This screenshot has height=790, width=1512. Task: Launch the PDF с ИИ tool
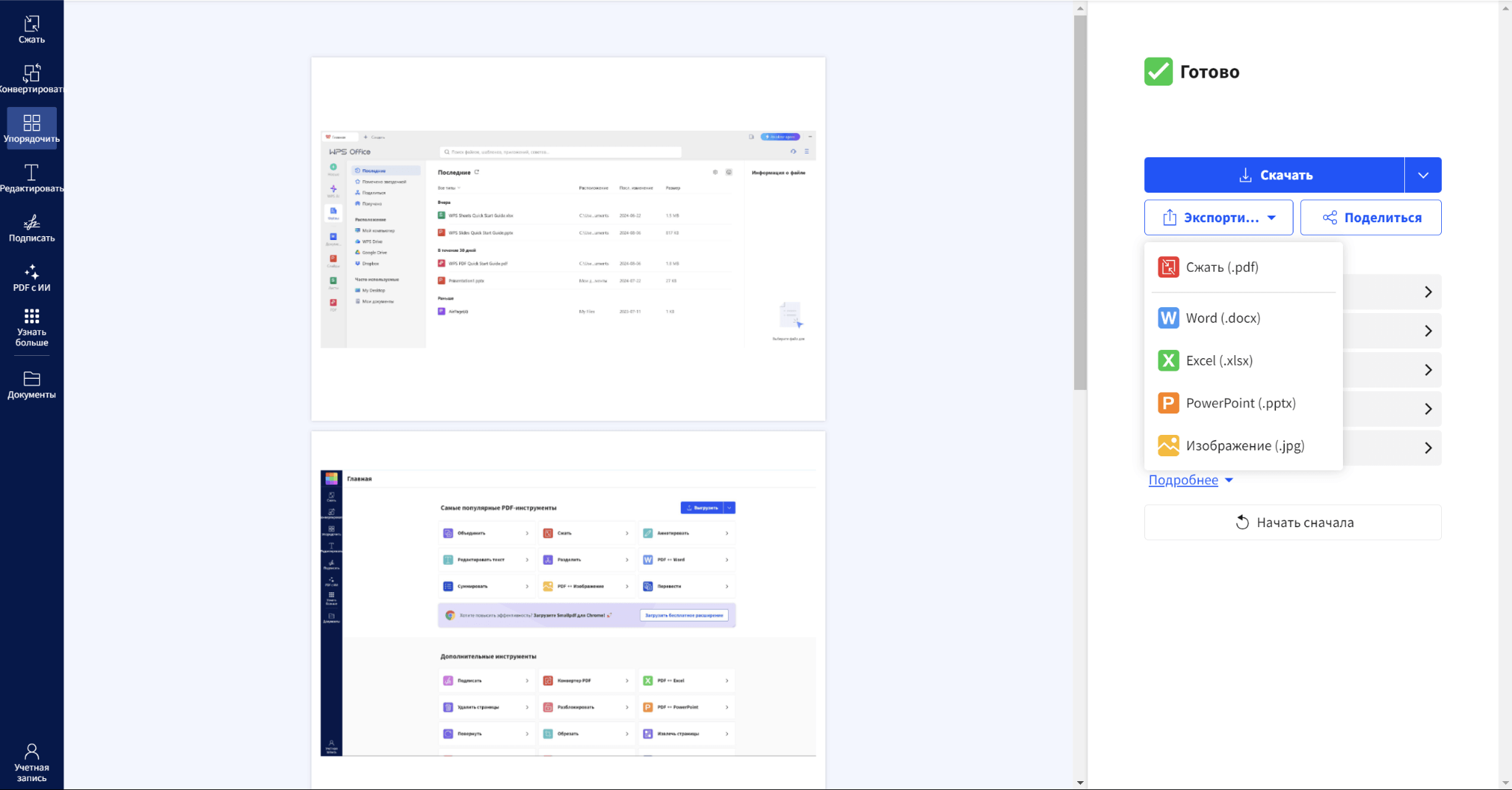pos(32,278)
